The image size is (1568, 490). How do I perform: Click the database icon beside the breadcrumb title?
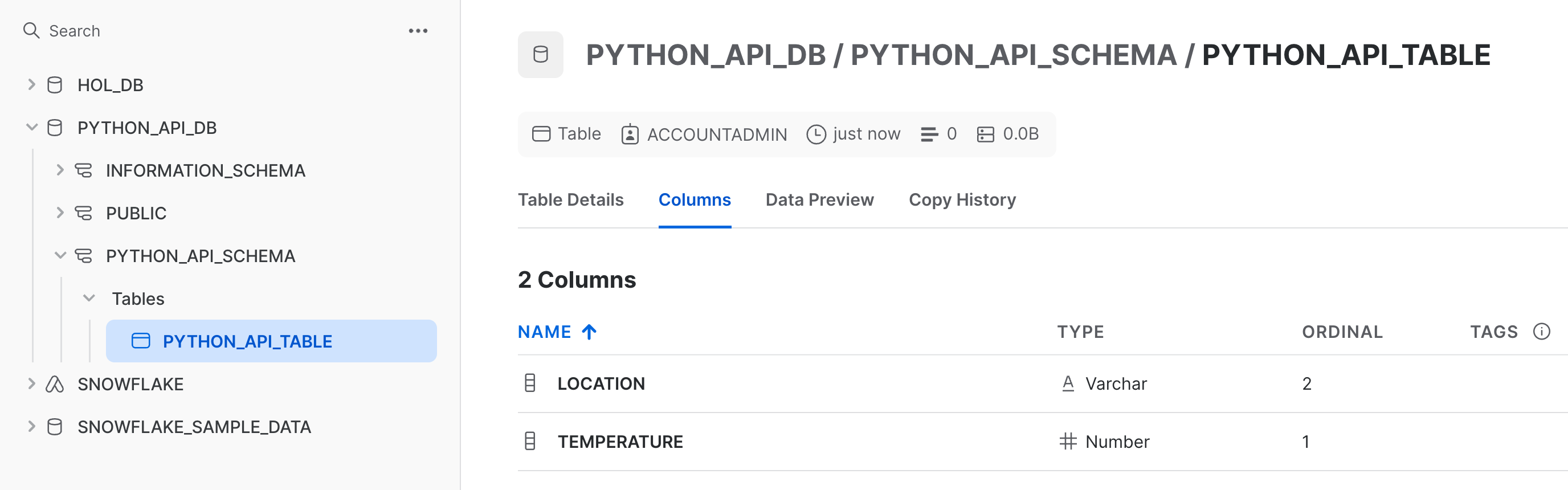[x=540, y=55]
